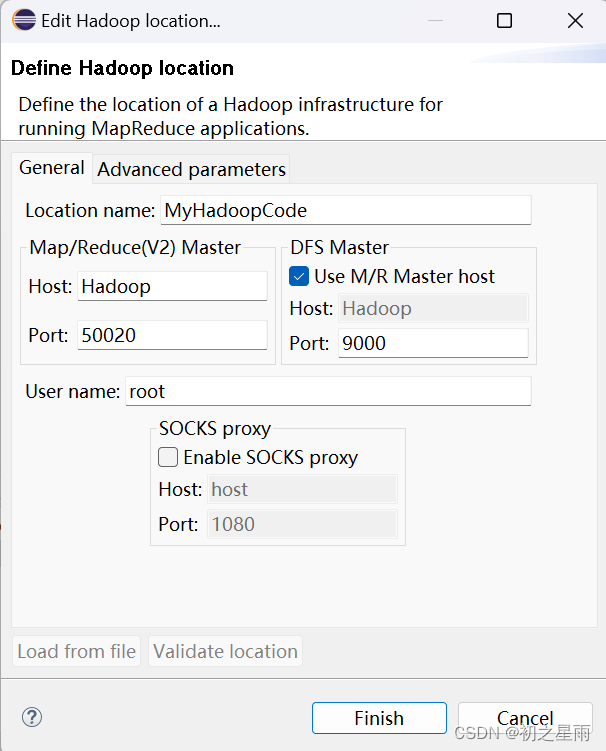The image size is (606, 751).
Task: Uncheck Use M/R Master host checkbox
Action: point(299,276)
